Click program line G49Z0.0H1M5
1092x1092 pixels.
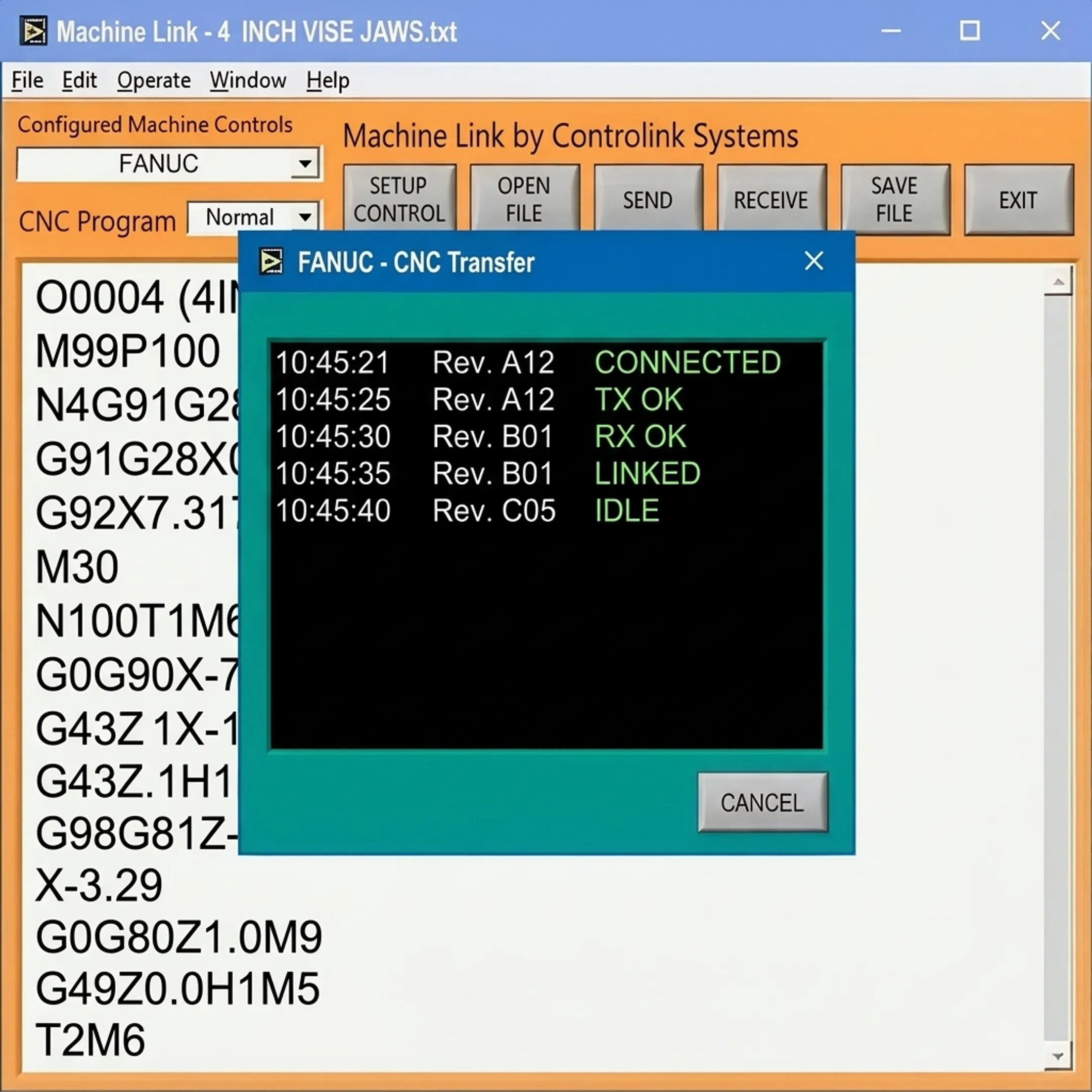177,988
